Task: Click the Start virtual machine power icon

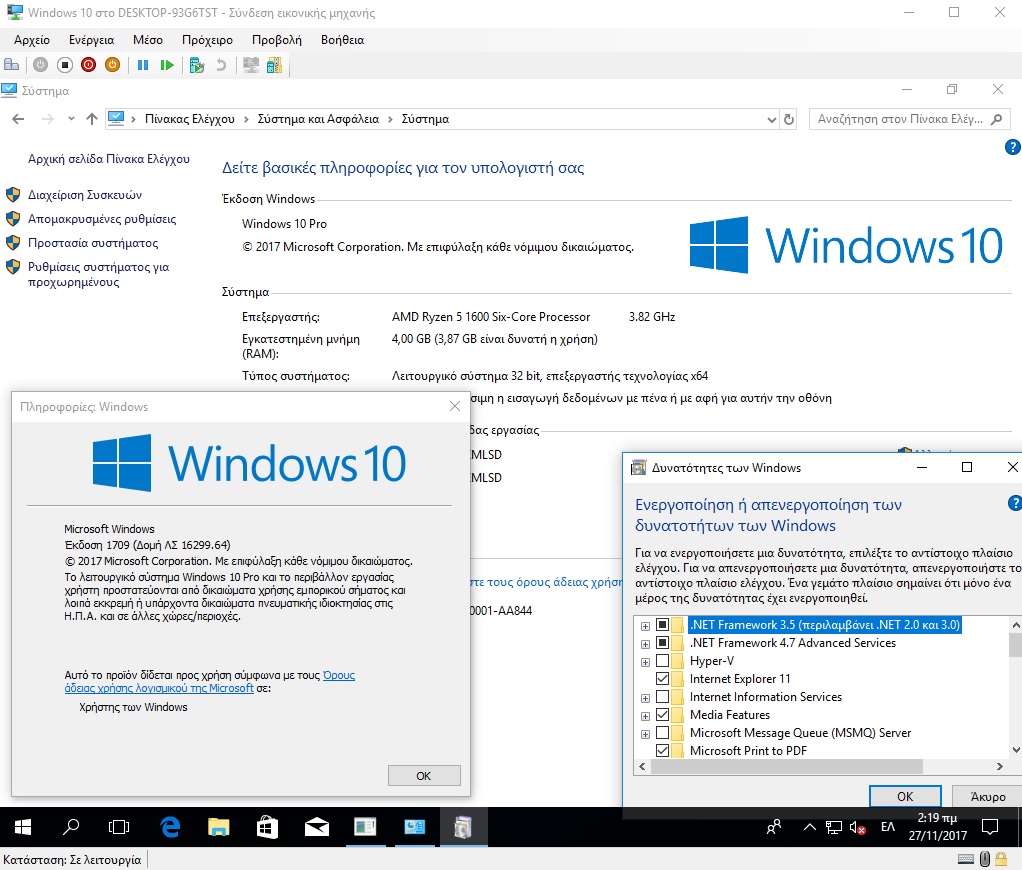Action: pyautogui.click(x=40, y=65)
